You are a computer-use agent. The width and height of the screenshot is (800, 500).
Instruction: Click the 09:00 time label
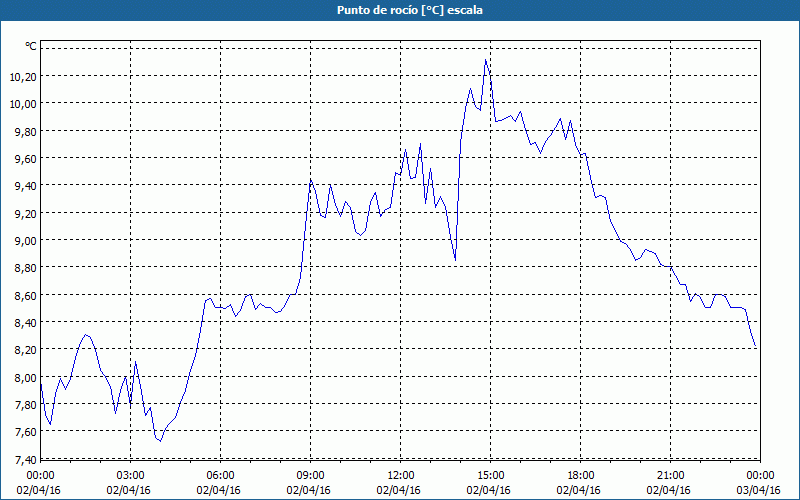pos(310,476)
